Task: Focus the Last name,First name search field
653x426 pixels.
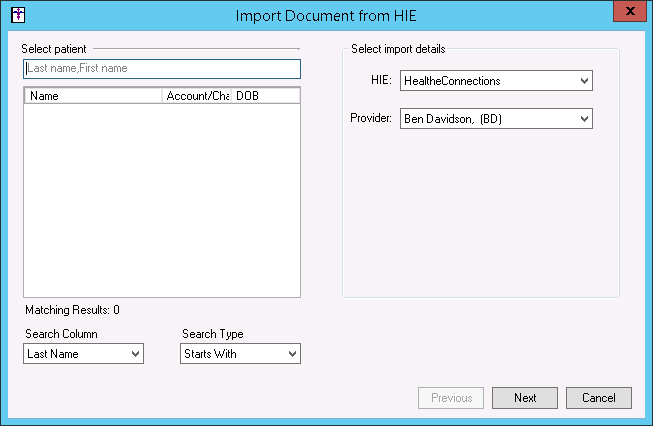Action: coord(162,69)
